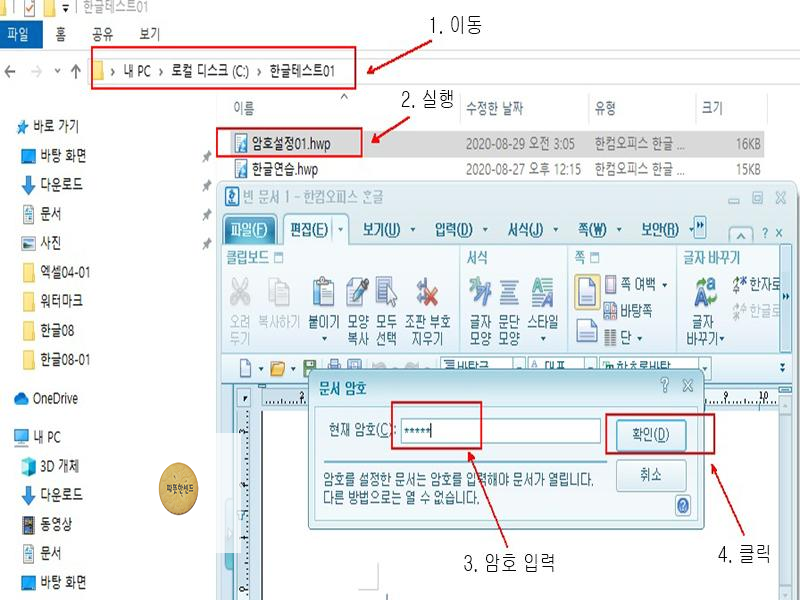This screenshot has width=800, height=600.
Task: Click the Paste (붙이기) clipboard icon
Action: 323,291
